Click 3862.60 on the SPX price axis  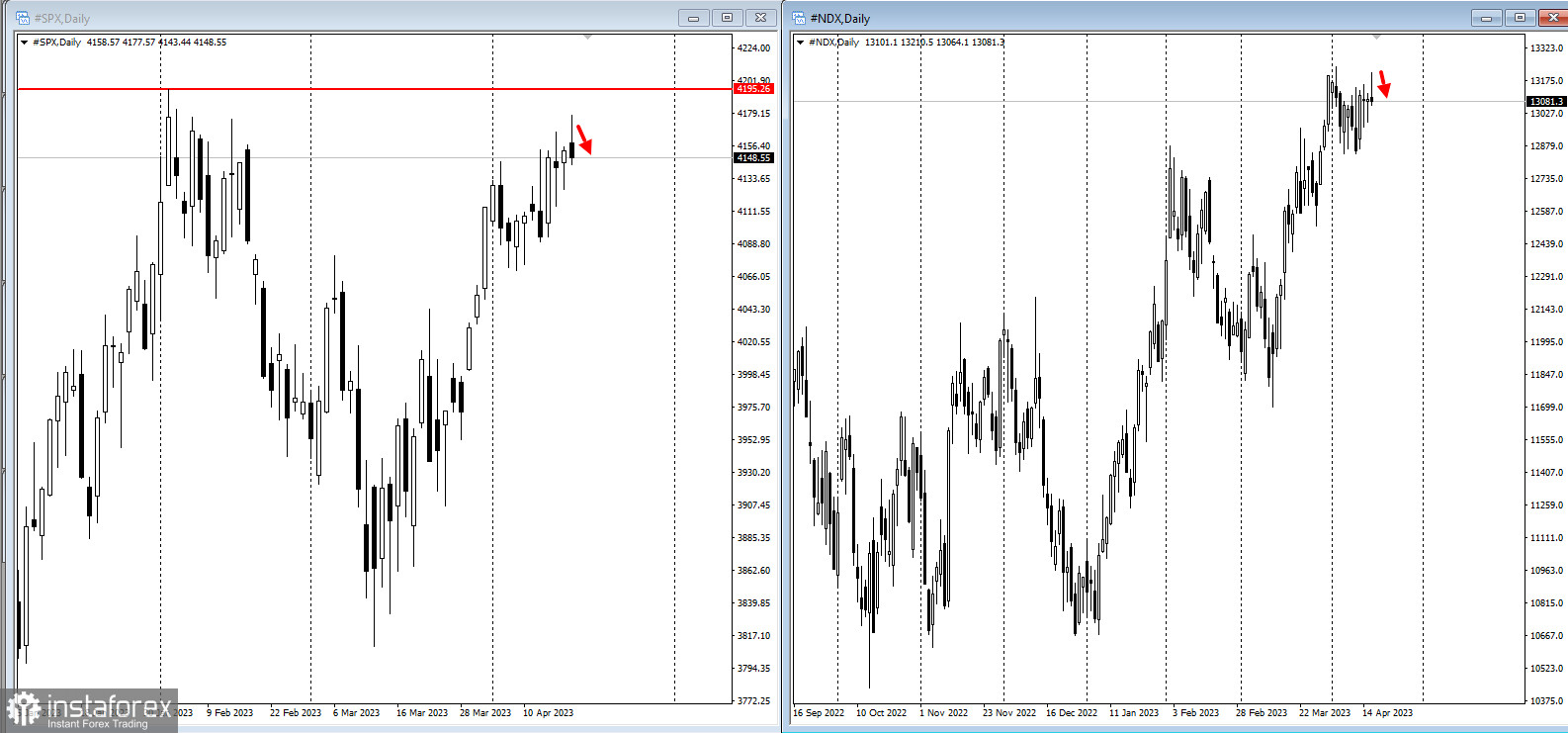click(753, 571)
